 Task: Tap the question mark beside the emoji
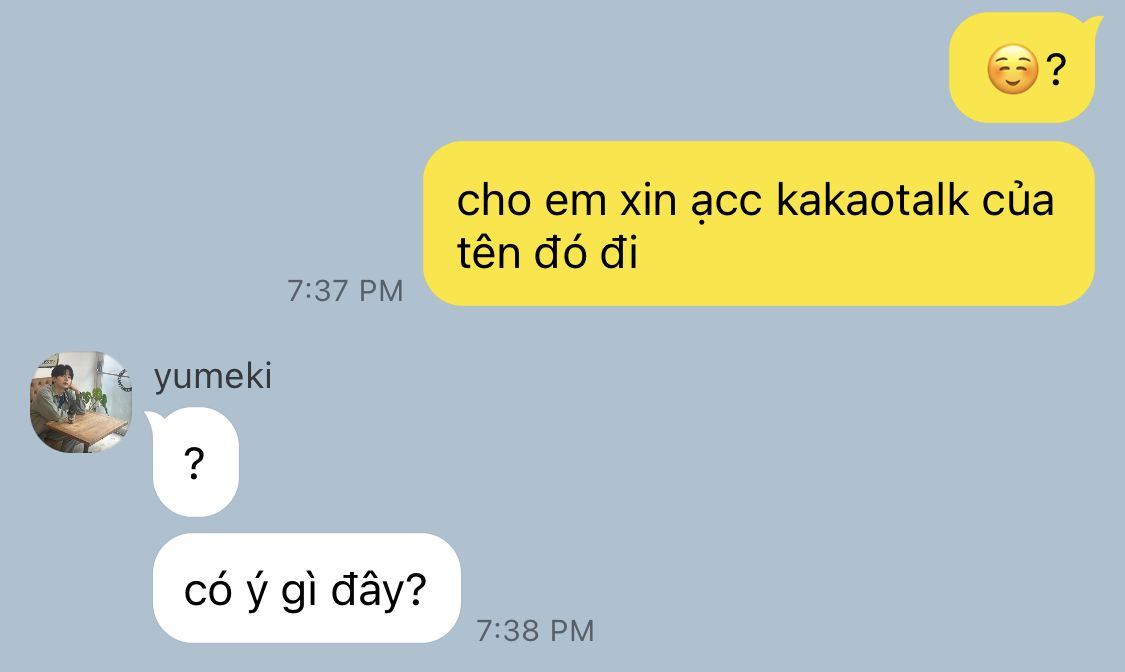(1055, 70)
